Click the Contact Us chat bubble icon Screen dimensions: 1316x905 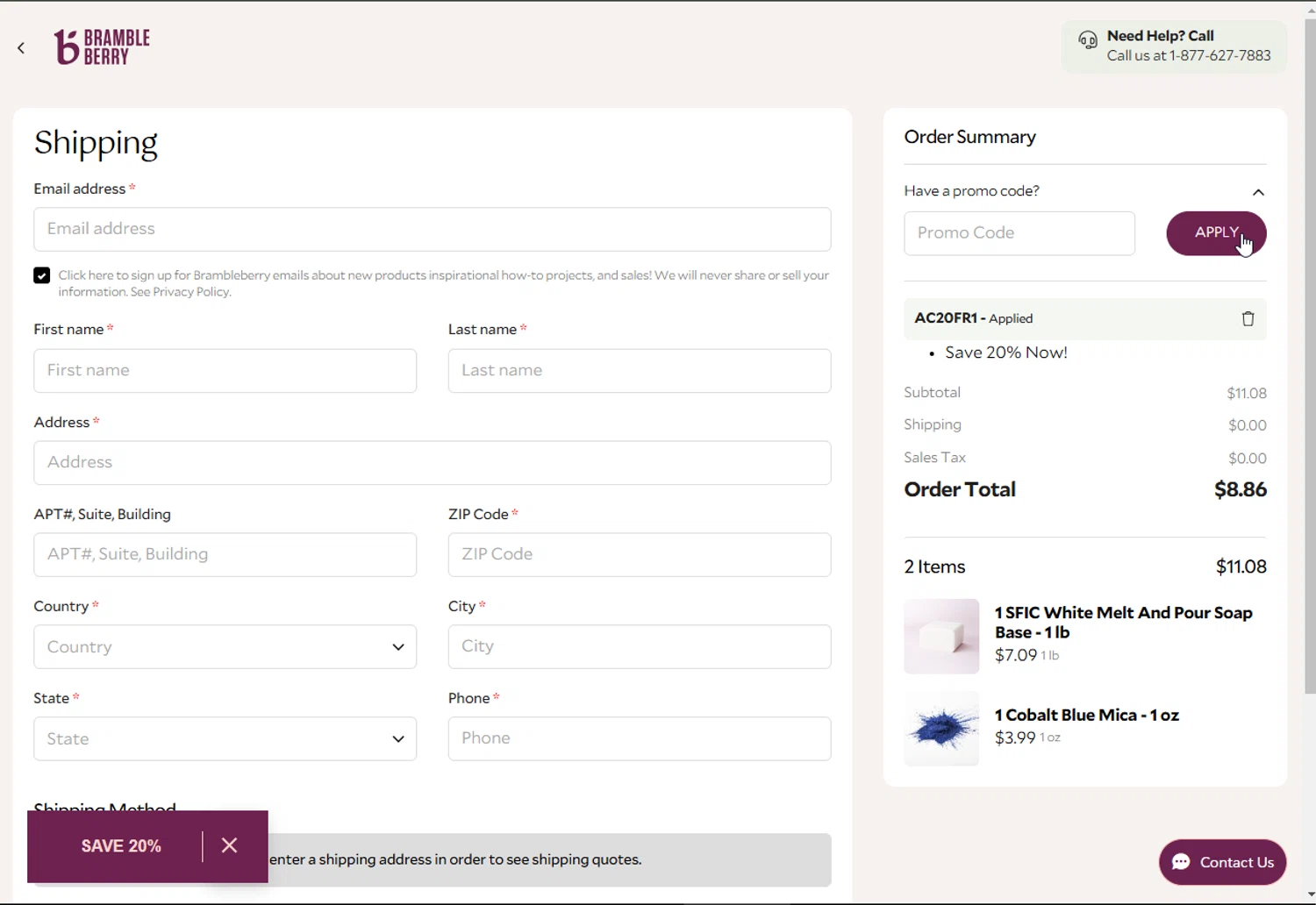click(x=1181, y=862)
